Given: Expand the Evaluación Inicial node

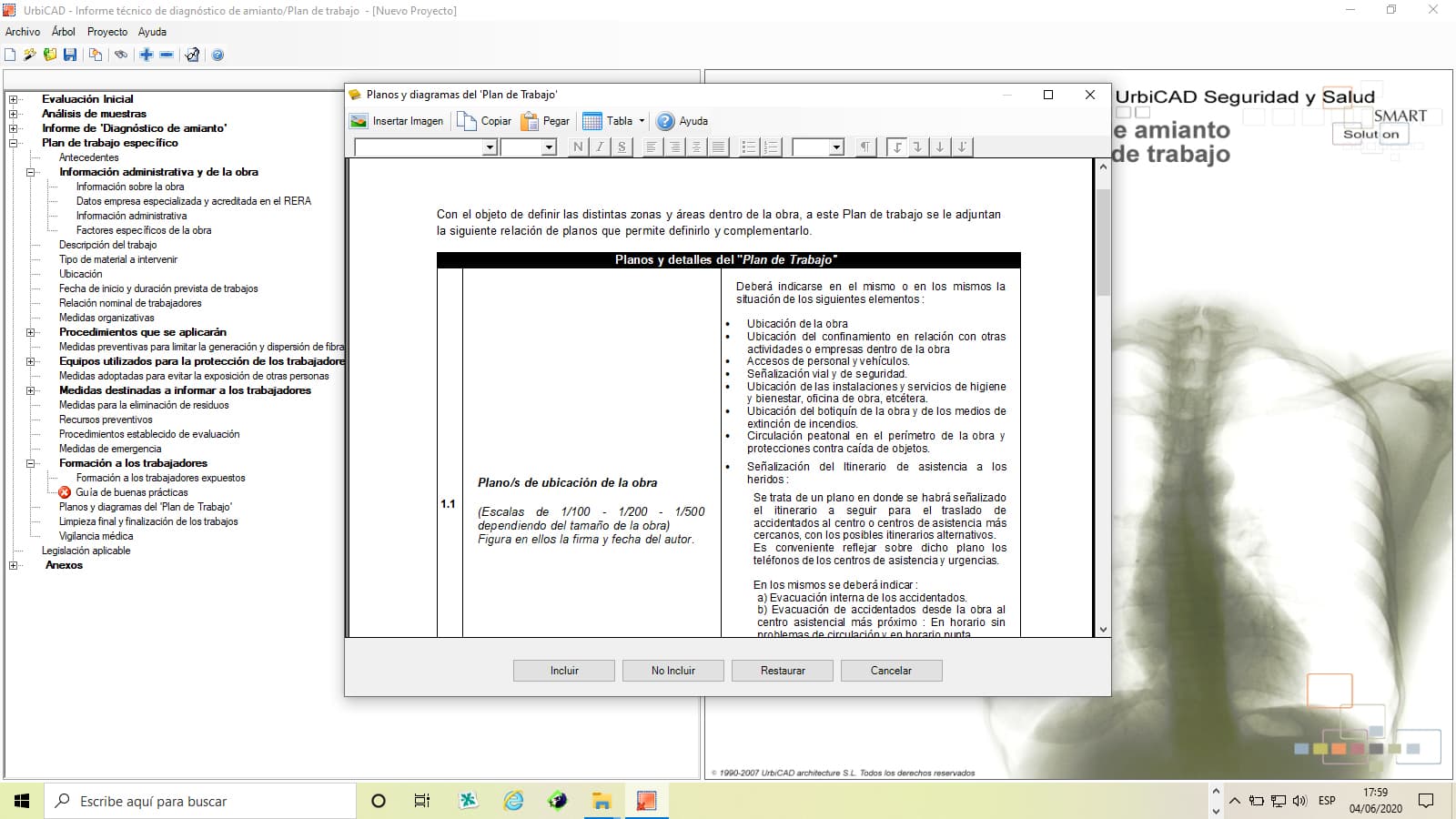Looking at the screenshot, I should [14, 99].
